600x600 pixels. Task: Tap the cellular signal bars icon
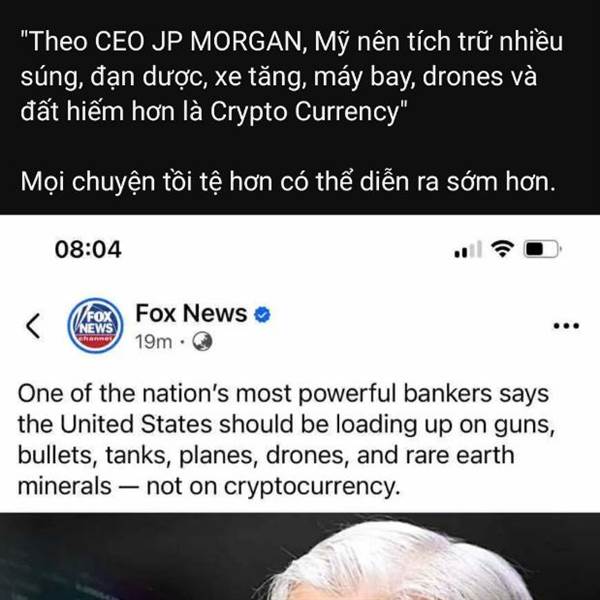coord(468,249)
